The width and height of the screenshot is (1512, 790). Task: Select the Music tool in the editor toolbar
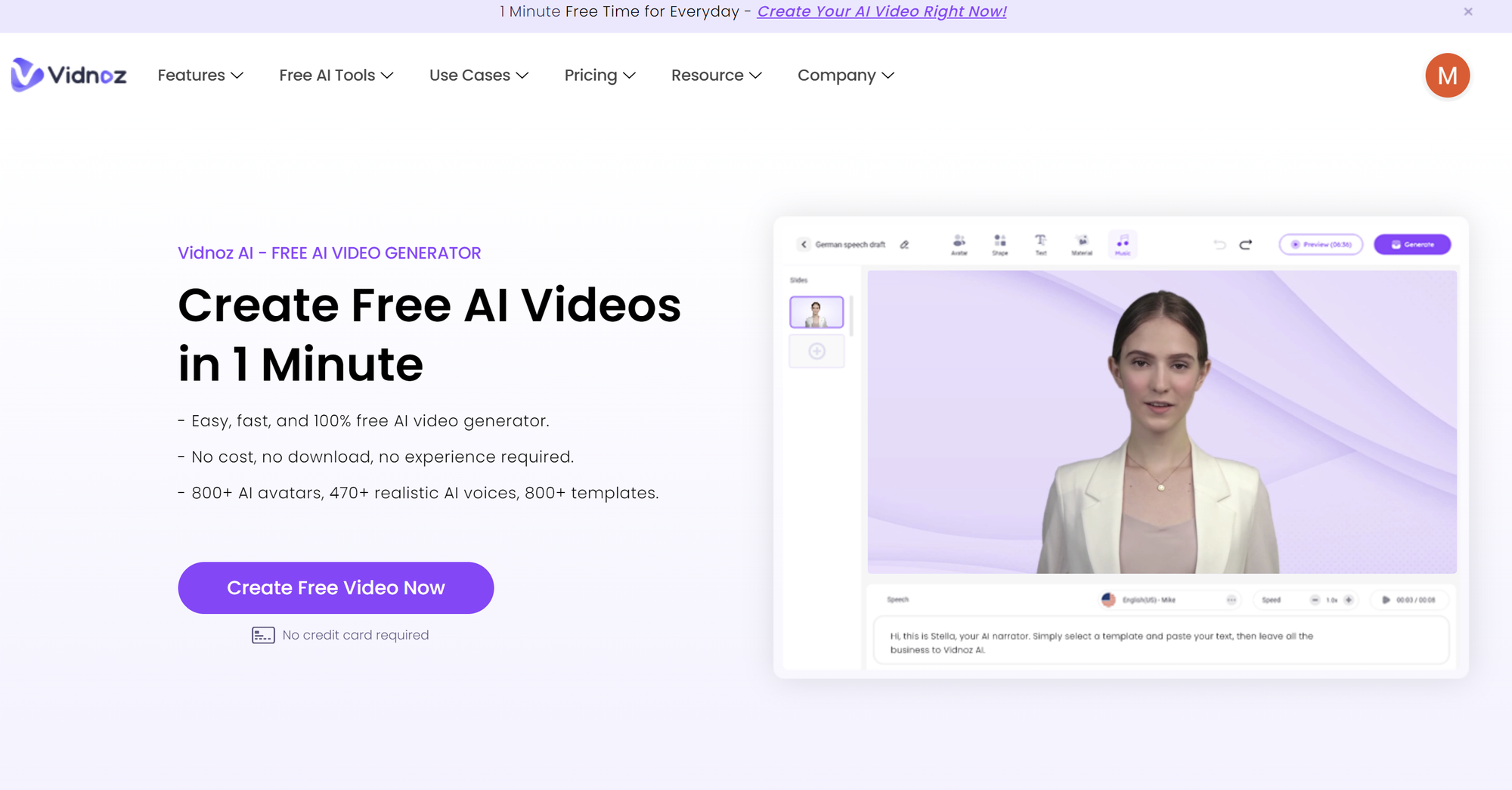[x=1123, y=244]
